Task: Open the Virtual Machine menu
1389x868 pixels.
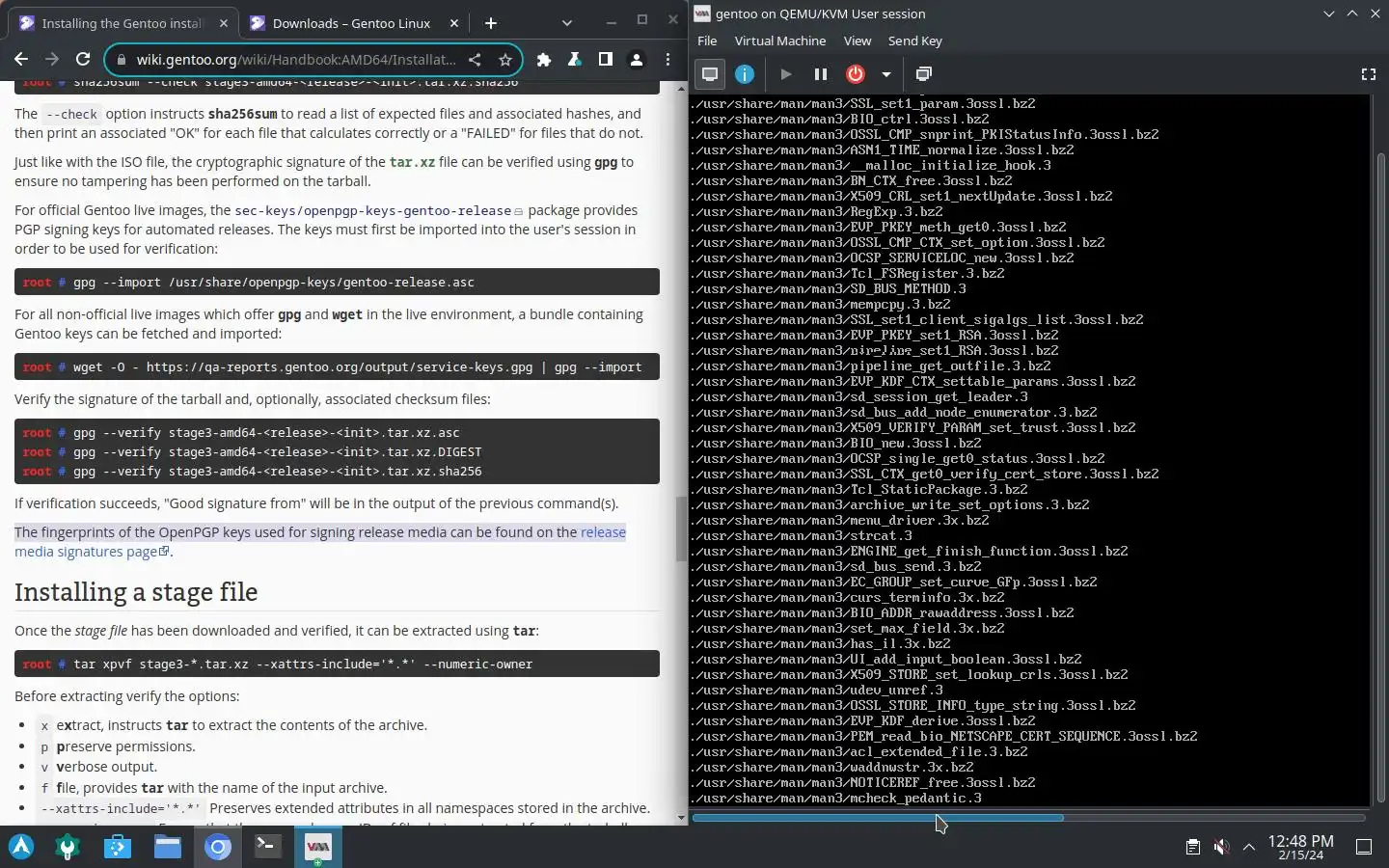Action: [x=780, y=41]
